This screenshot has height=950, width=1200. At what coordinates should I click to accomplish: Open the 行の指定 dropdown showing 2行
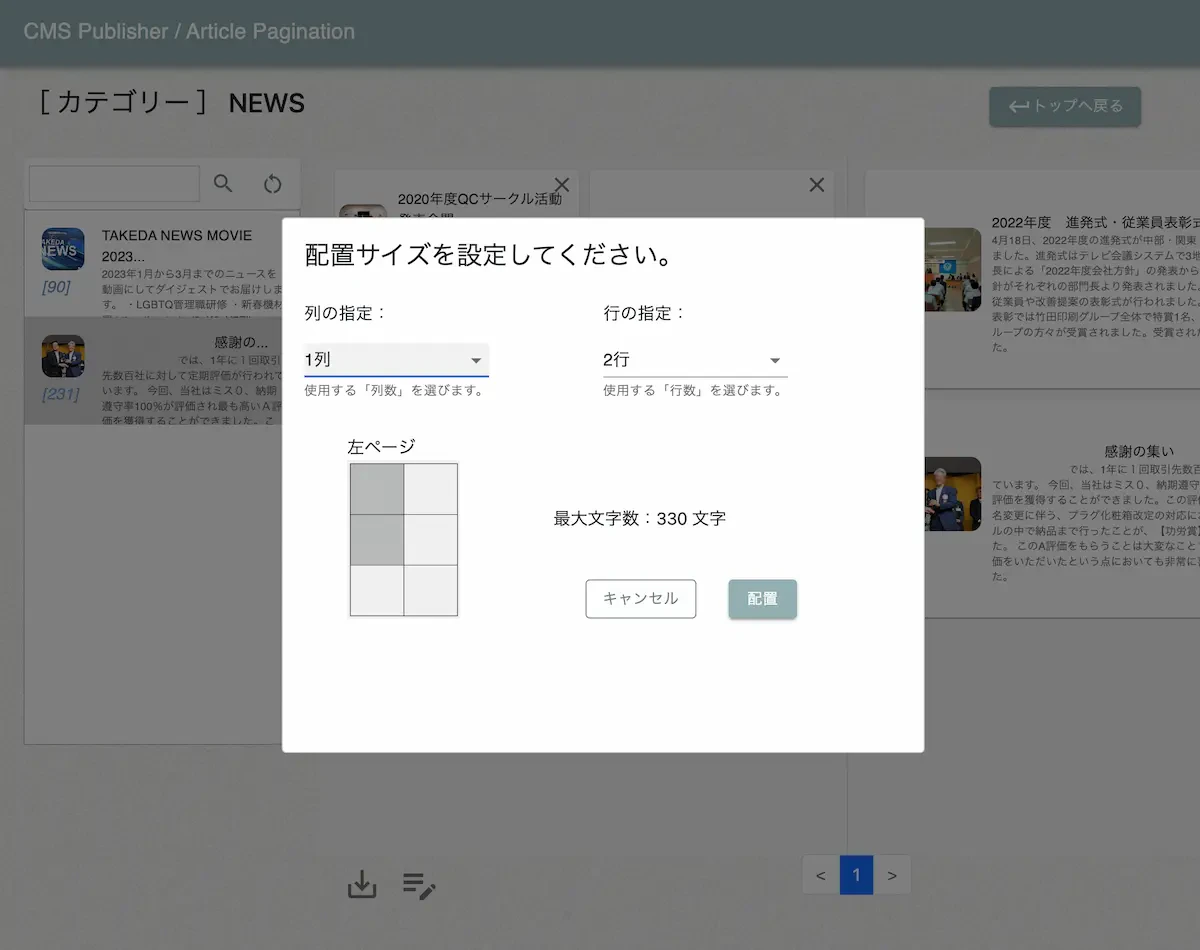pyautogui.click(x=694, y=359)
